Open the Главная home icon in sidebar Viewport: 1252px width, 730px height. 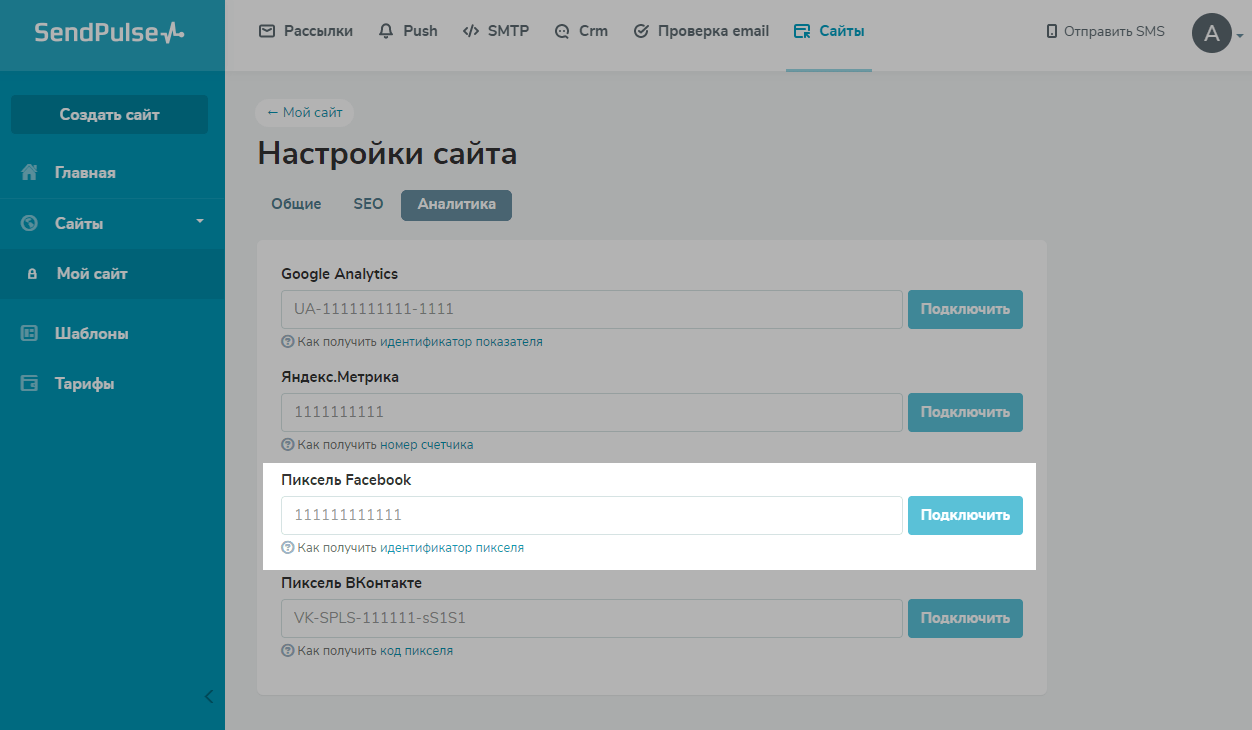[x=30, y=173]
